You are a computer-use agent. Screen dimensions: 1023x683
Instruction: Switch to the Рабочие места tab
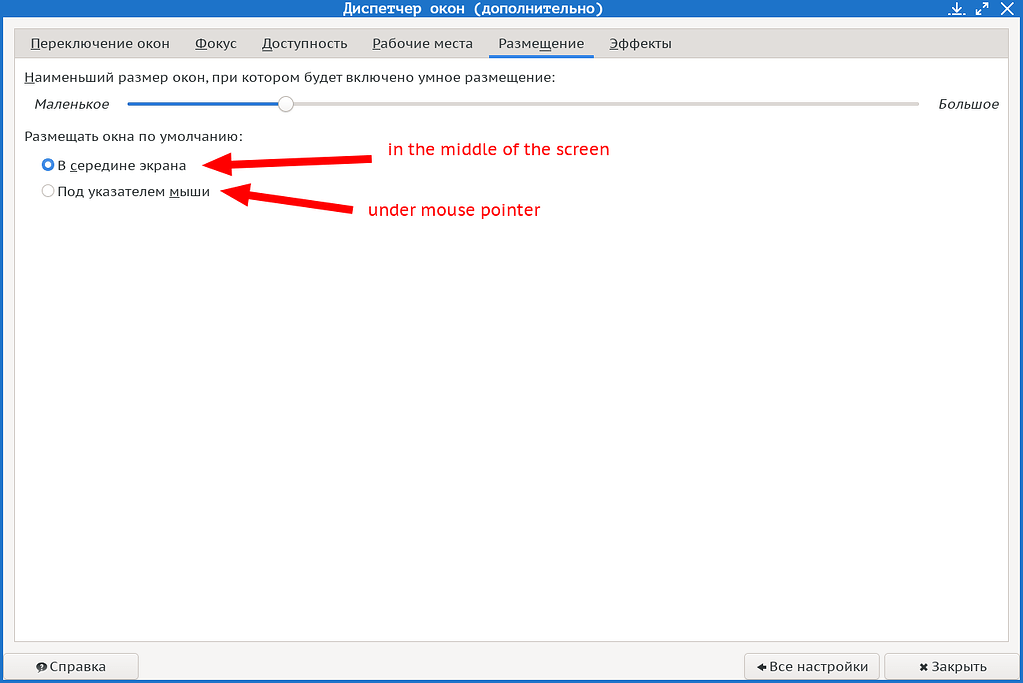420,43
